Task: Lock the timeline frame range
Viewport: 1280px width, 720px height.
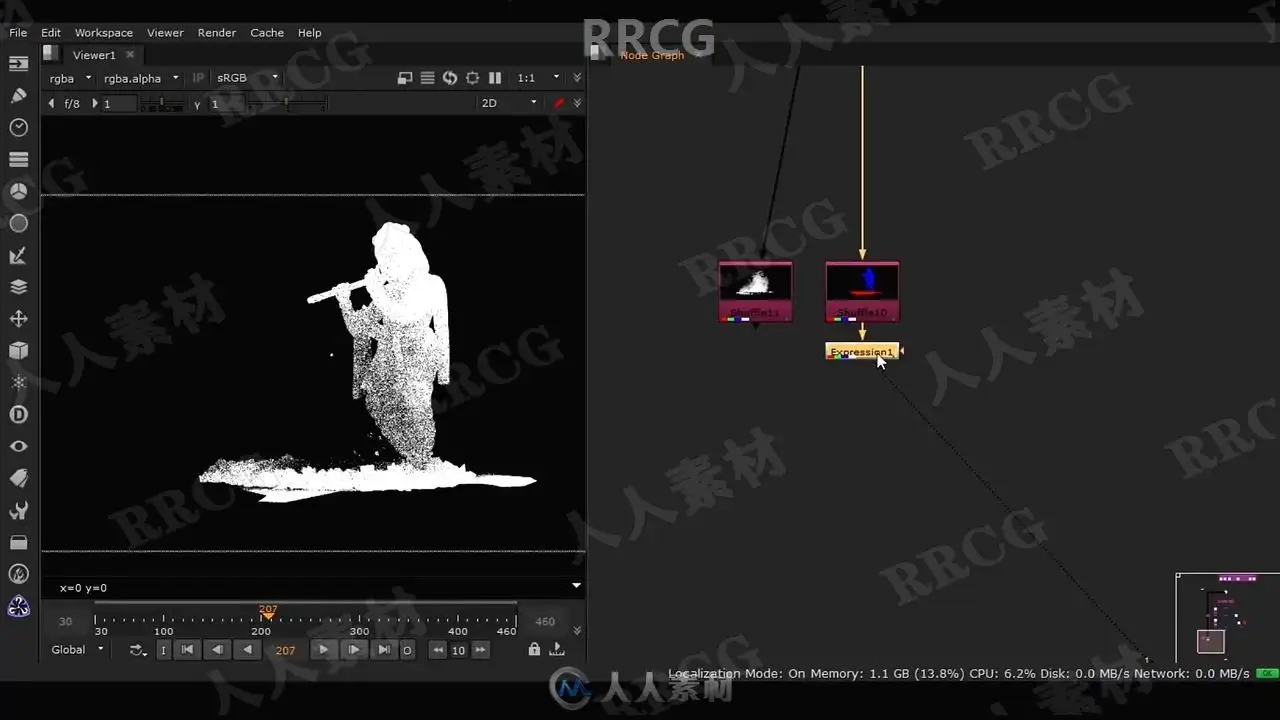Action: tap(534, 650)
